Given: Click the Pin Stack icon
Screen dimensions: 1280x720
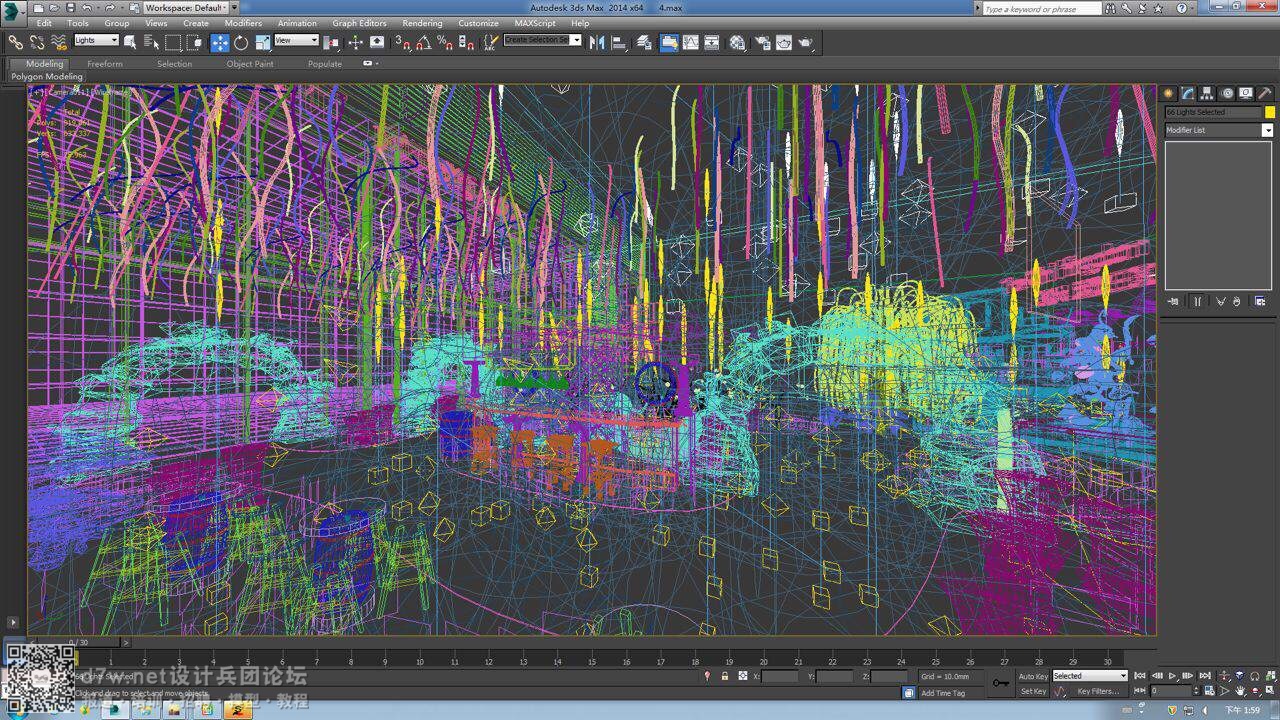Looking at the screenshot, I should 1173,301.
